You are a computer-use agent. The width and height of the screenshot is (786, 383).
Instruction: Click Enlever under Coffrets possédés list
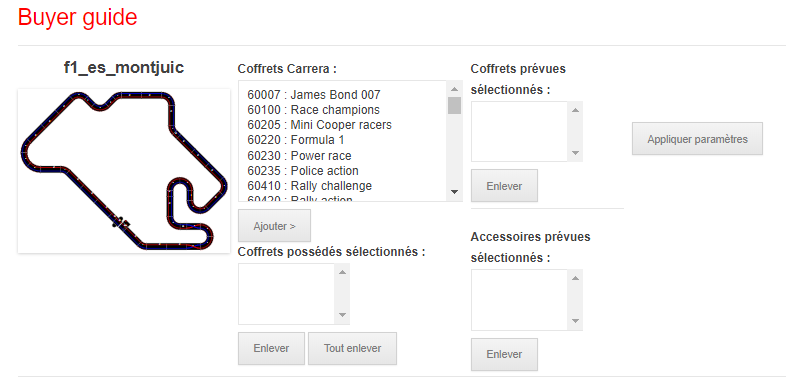[271, 348]
